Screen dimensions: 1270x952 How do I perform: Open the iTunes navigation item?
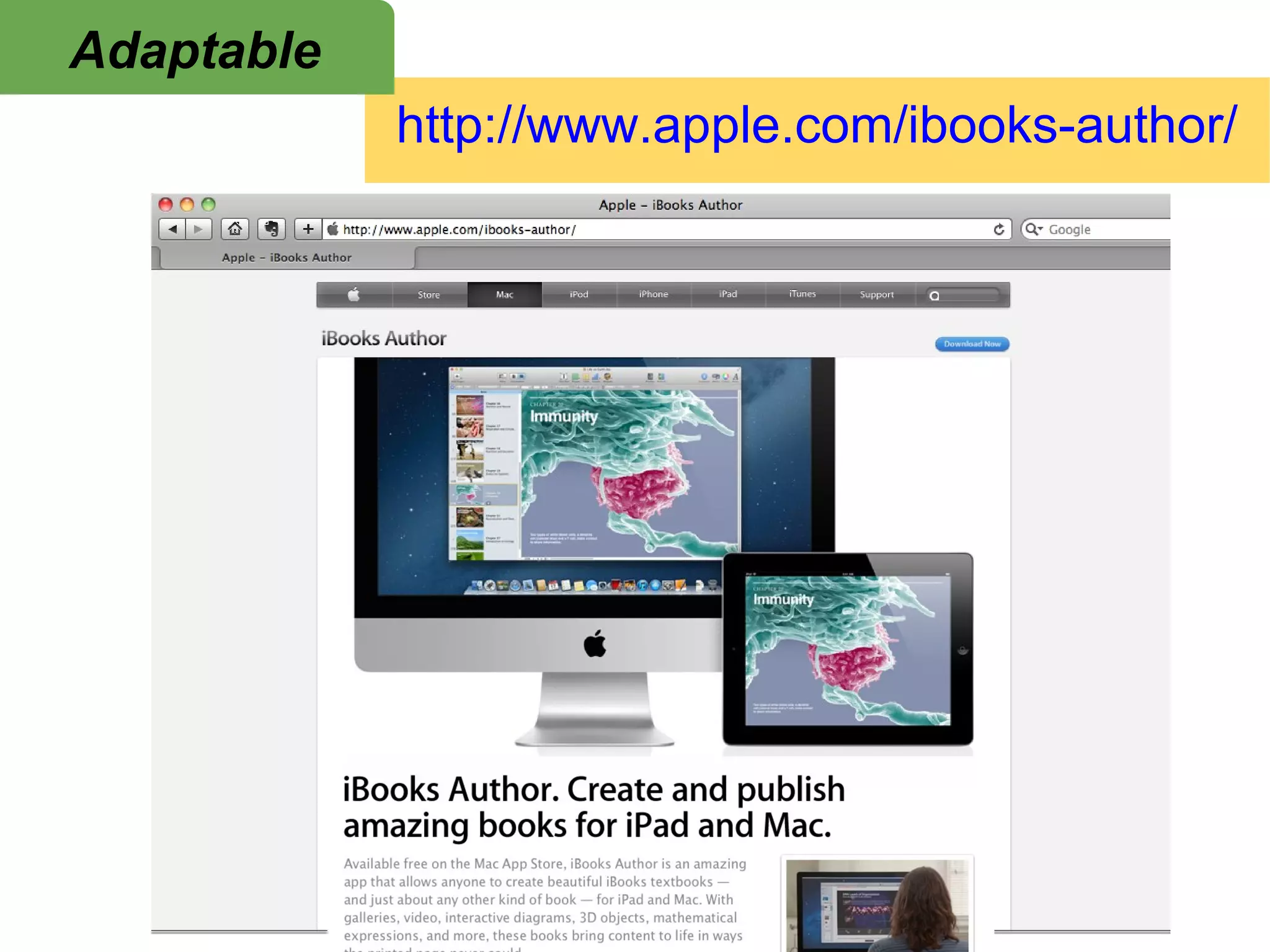(x=802, y=294)
